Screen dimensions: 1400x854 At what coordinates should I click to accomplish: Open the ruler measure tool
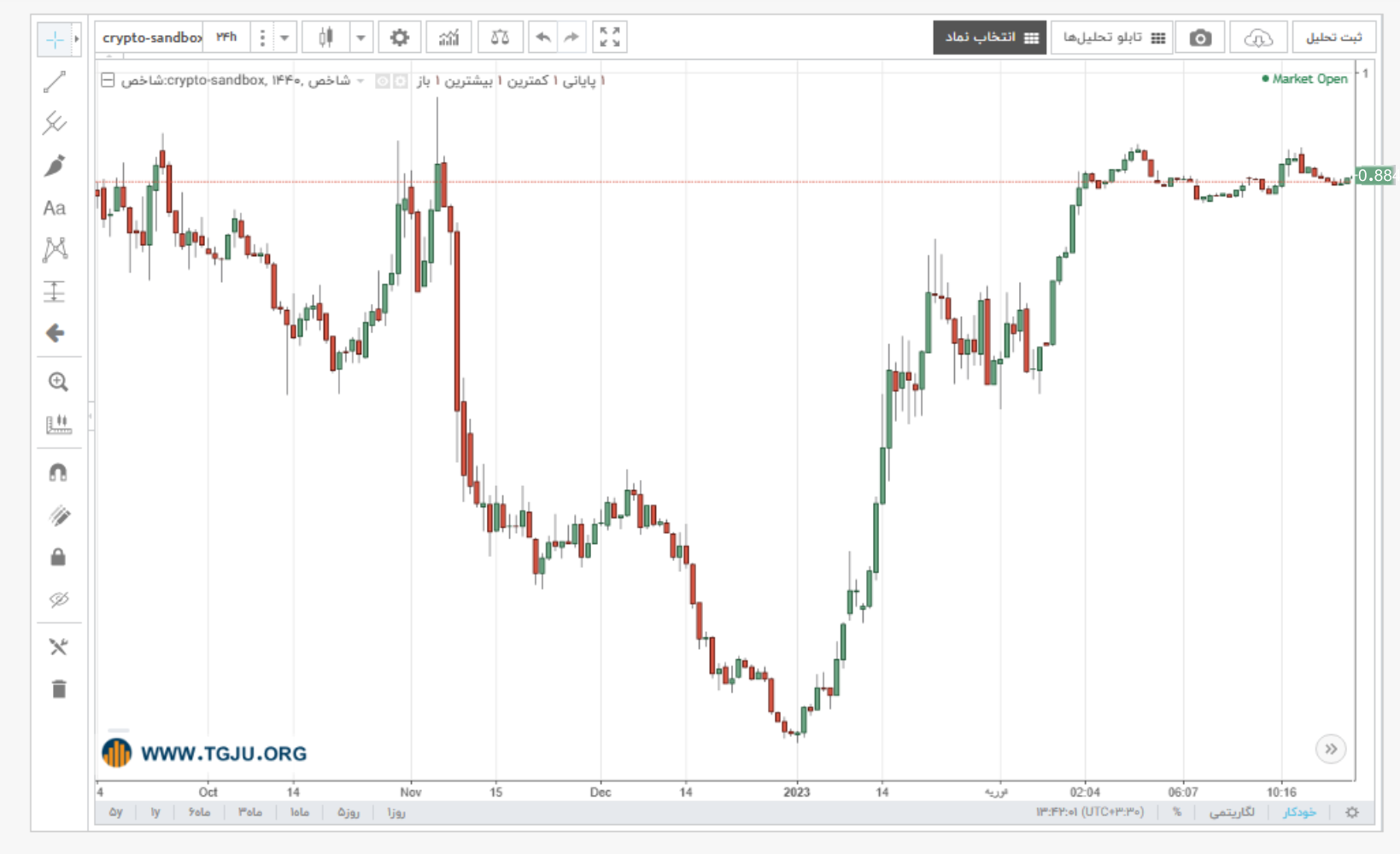click(x=58, y=424)
